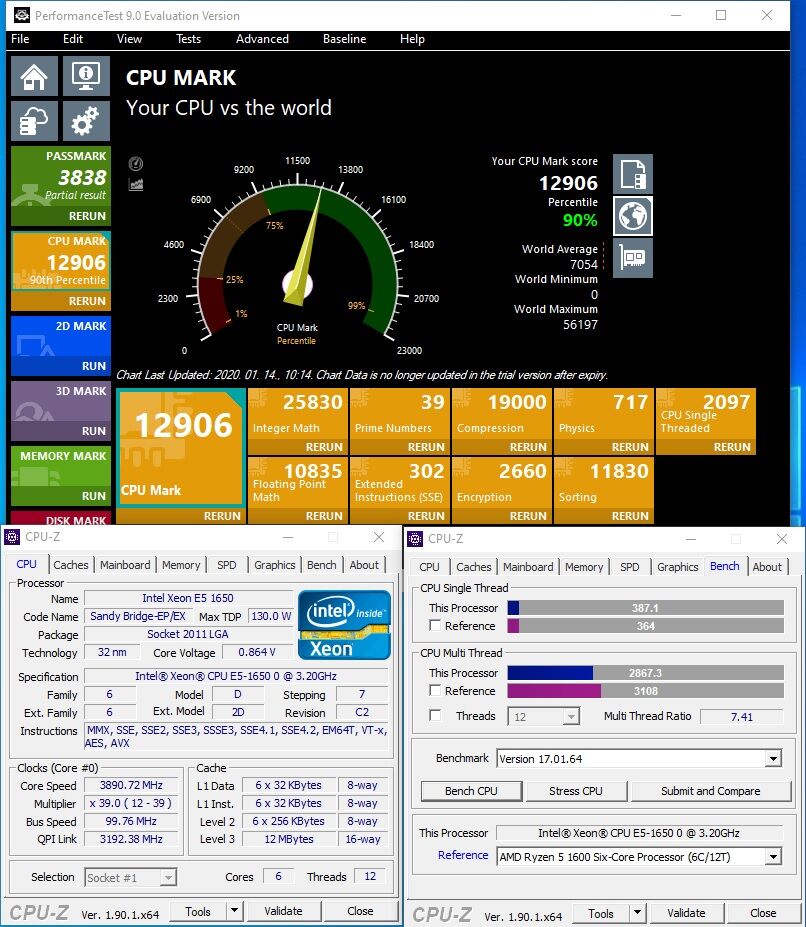Click the right CPU-Z window title icon
Viewport: 806px width, 927px height.
pos(415,539)
